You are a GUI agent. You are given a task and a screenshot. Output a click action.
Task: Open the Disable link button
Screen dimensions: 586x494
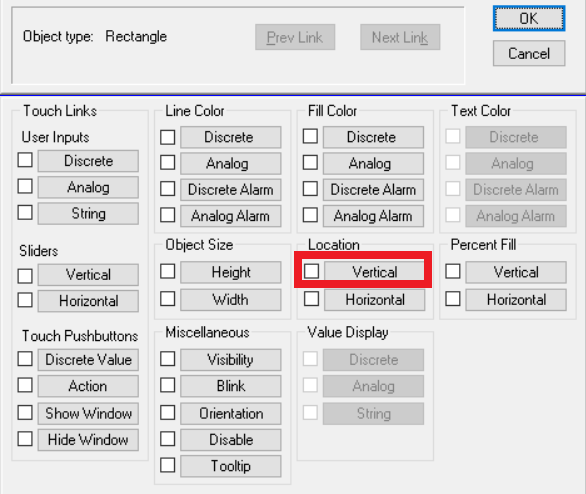point(231,440)
